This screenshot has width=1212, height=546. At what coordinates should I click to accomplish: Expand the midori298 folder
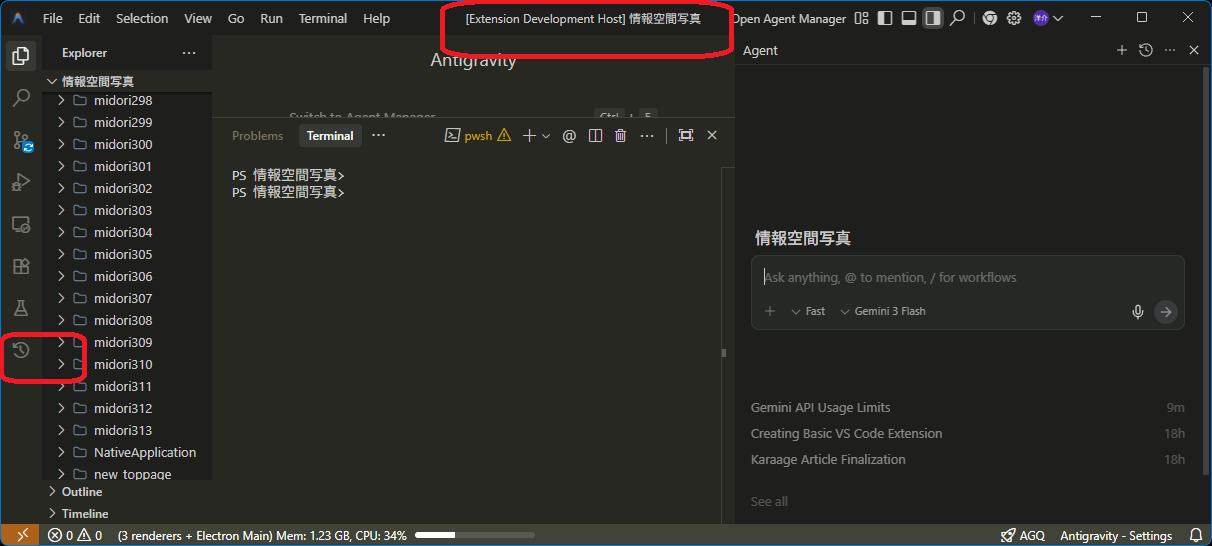(x=126, y=100)
